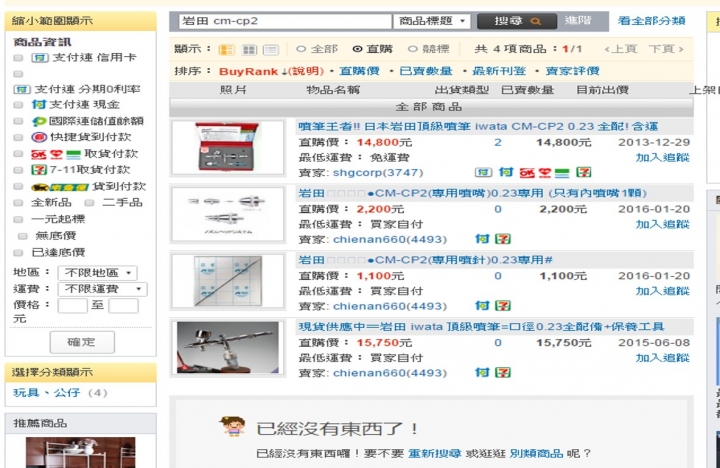Open the 不限運費 shipping dropdown
The image size is (720, 468).
pyautogui.click(x=102, y=289)
